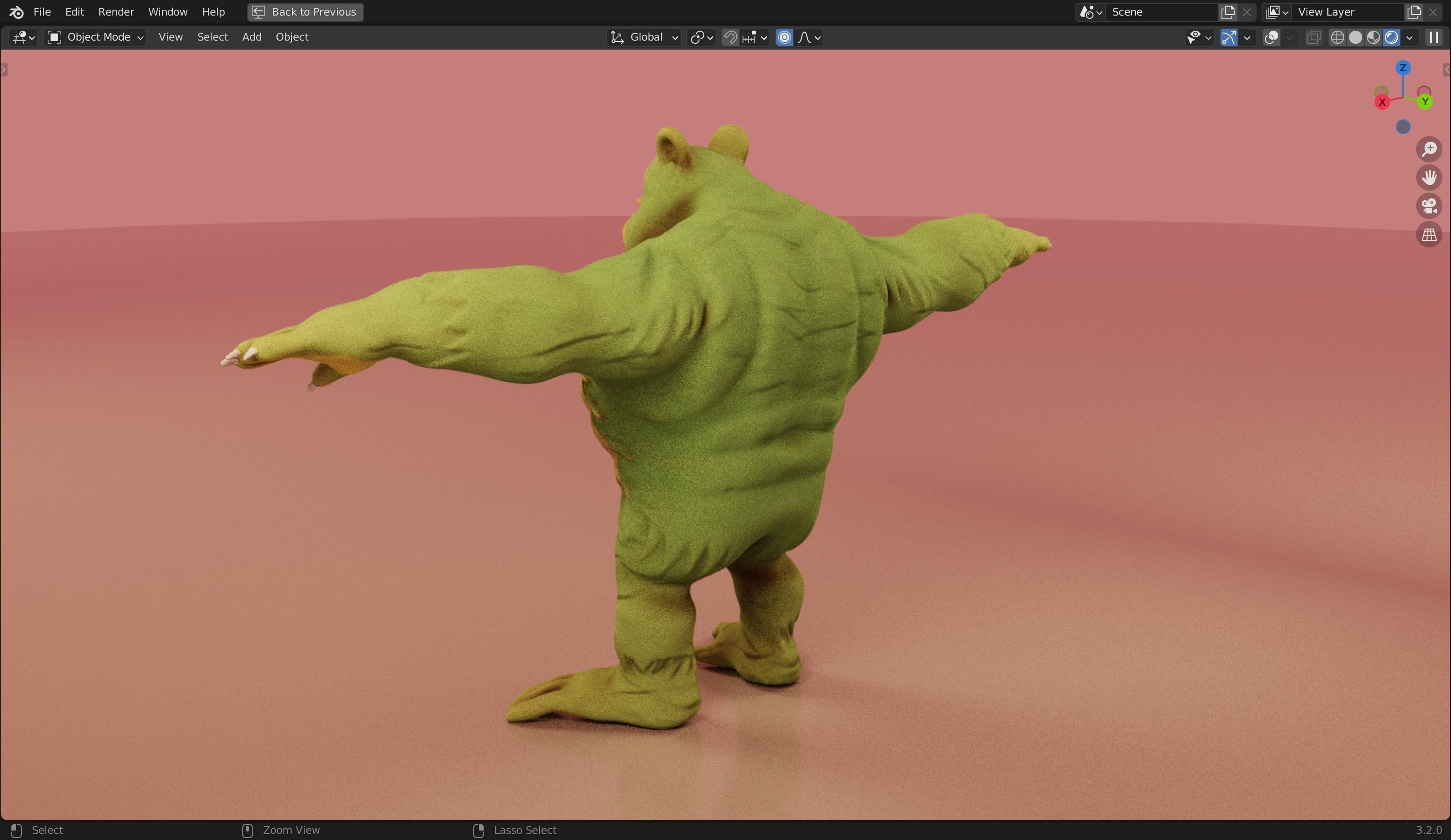
Task: Click the View Layer name field
Action: 1348,12
